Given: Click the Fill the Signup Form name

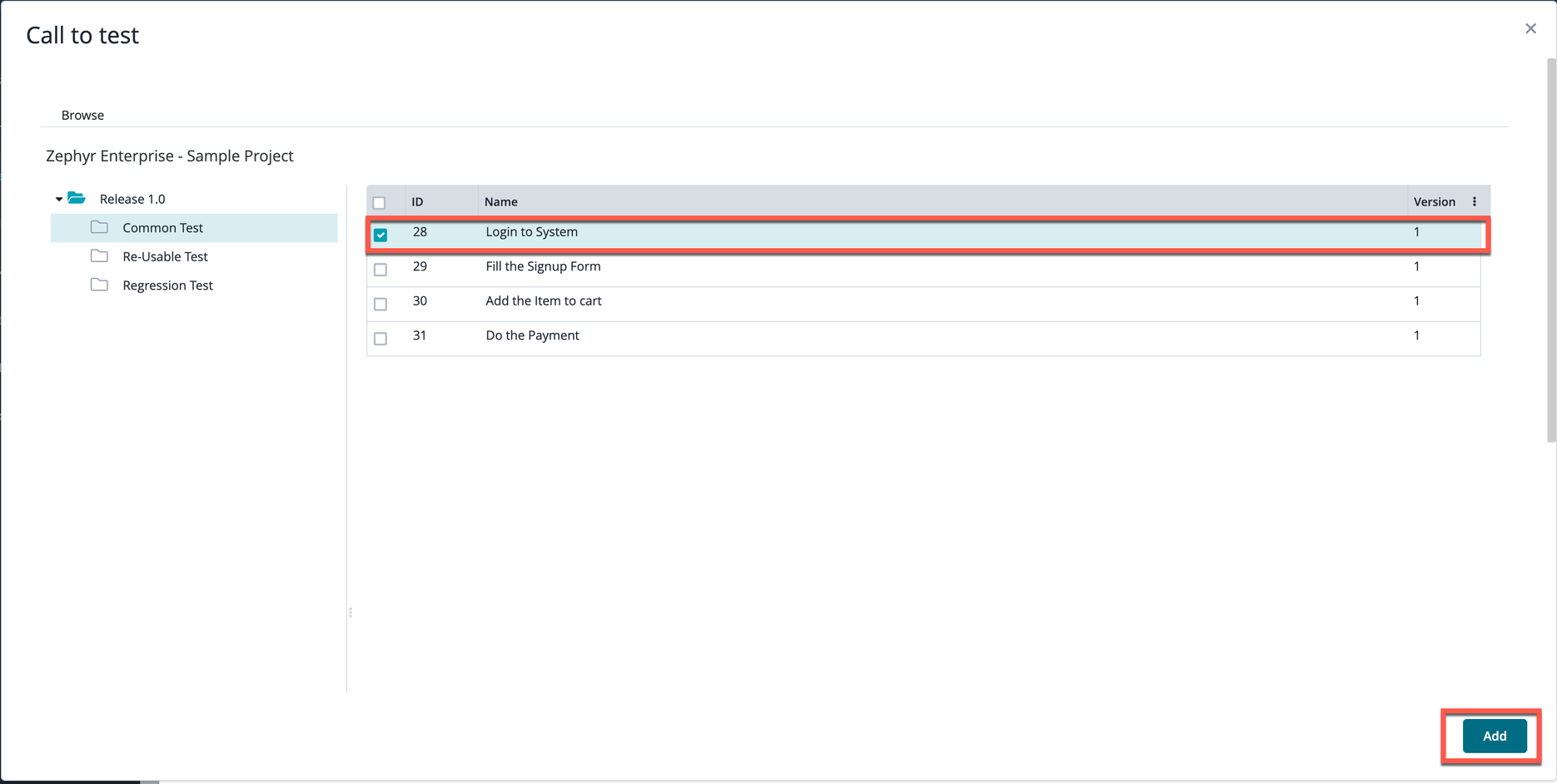Looking at the screenshot, I should point(543,266).
